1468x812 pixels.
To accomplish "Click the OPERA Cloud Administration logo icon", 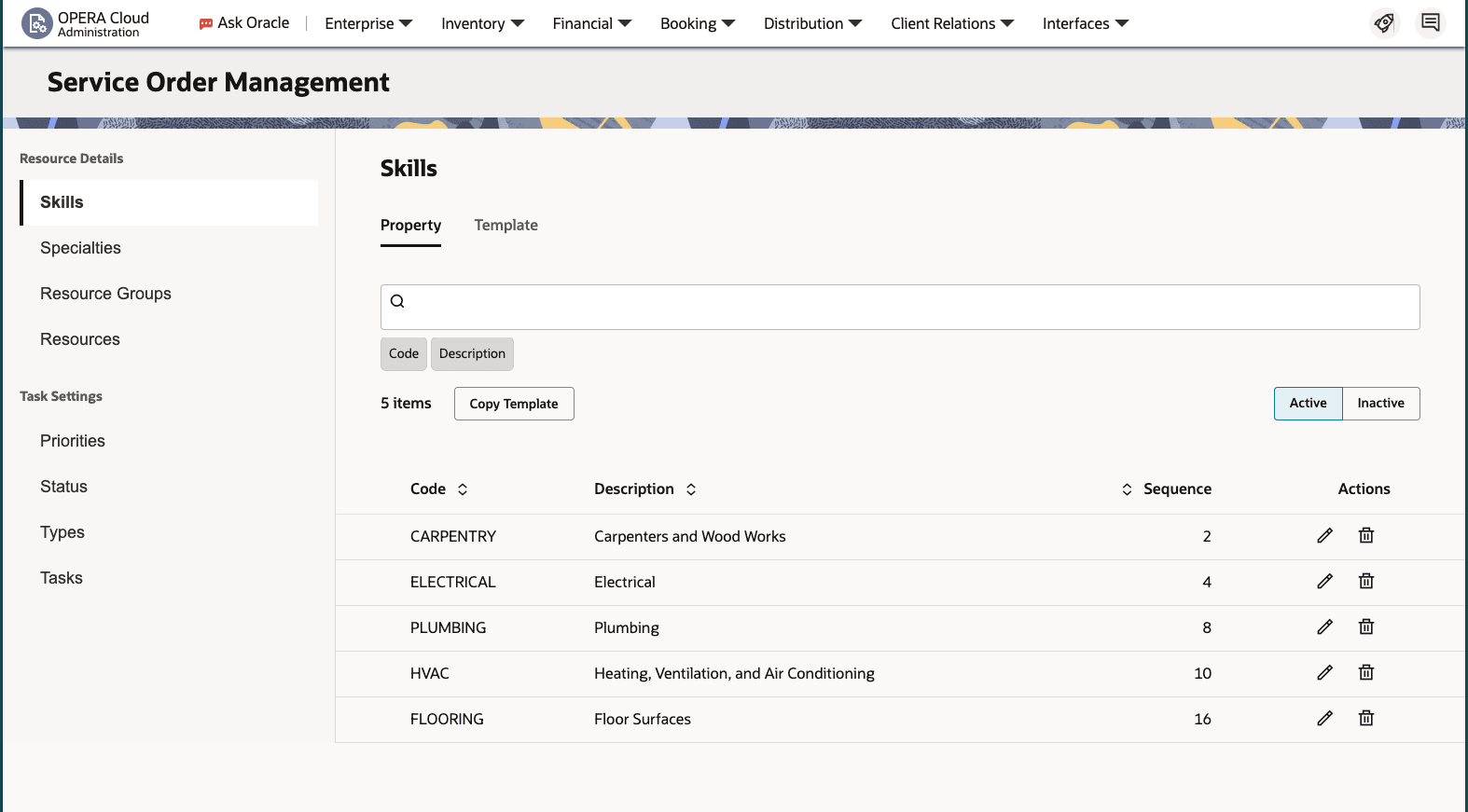I will point(36,23).
